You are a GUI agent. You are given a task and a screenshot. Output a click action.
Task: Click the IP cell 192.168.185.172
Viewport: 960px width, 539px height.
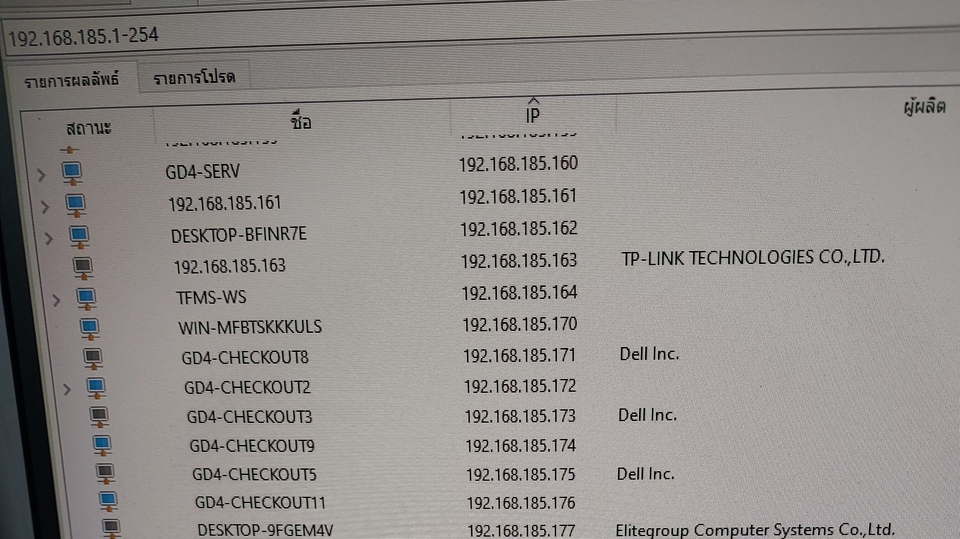(520, 386)
